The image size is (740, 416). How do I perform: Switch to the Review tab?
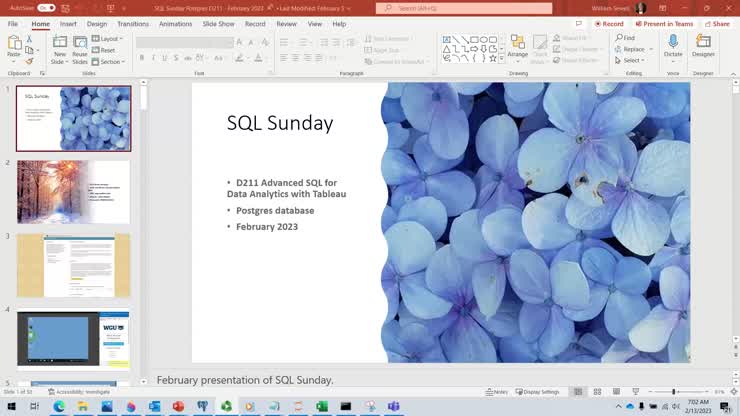pyautogui.click(x=286, y=24)
